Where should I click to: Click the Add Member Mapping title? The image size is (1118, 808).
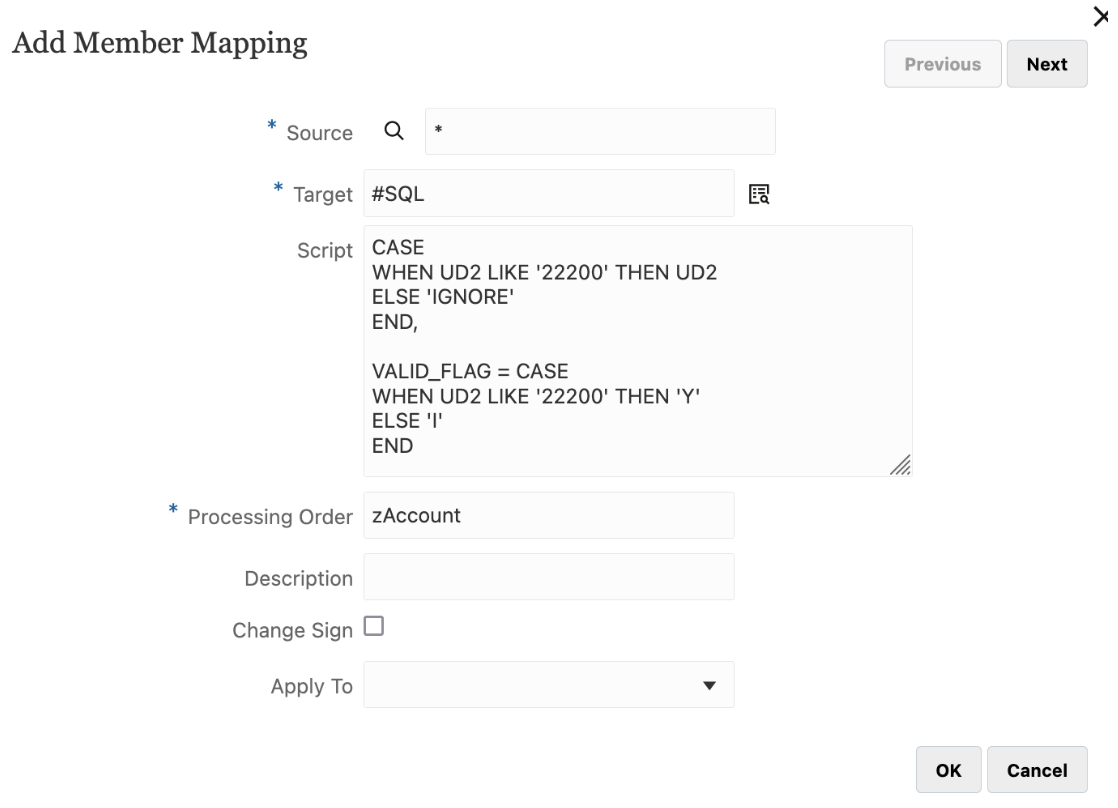click(x=158, y=45)
